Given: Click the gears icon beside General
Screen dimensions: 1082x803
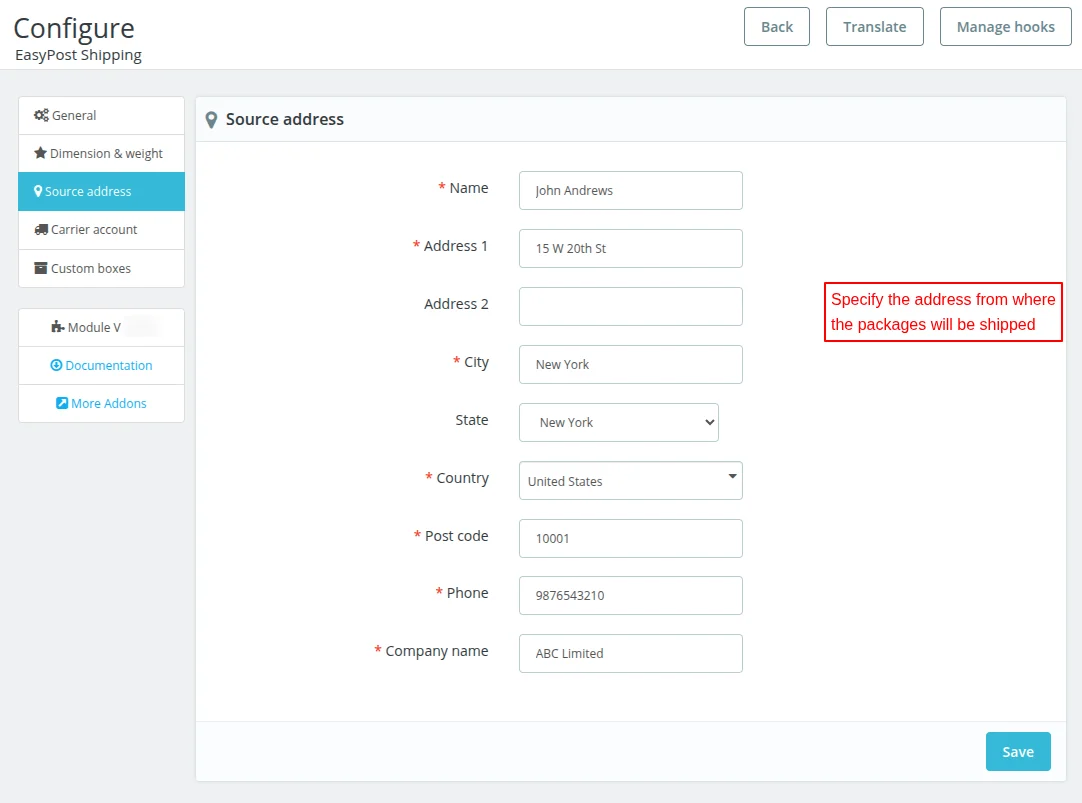Looking at the screenshot, I should click(x=41, y=115).
